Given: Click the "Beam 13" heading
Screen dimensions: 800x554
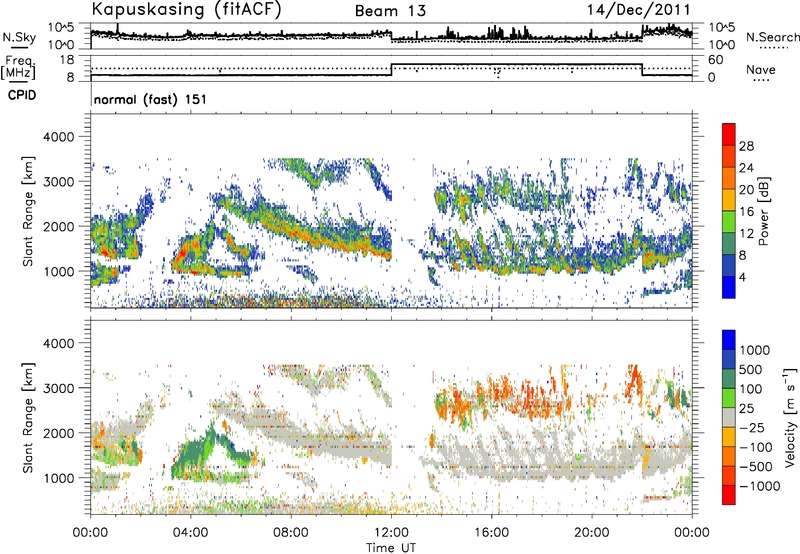Looking at the screenshot, I should point(390,11).
